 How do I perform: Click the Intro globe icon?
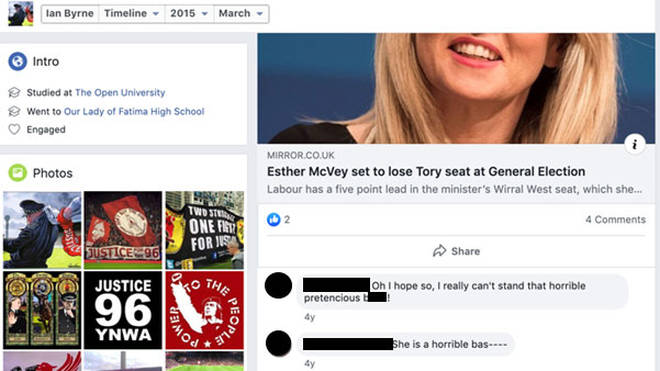[17, 61]
